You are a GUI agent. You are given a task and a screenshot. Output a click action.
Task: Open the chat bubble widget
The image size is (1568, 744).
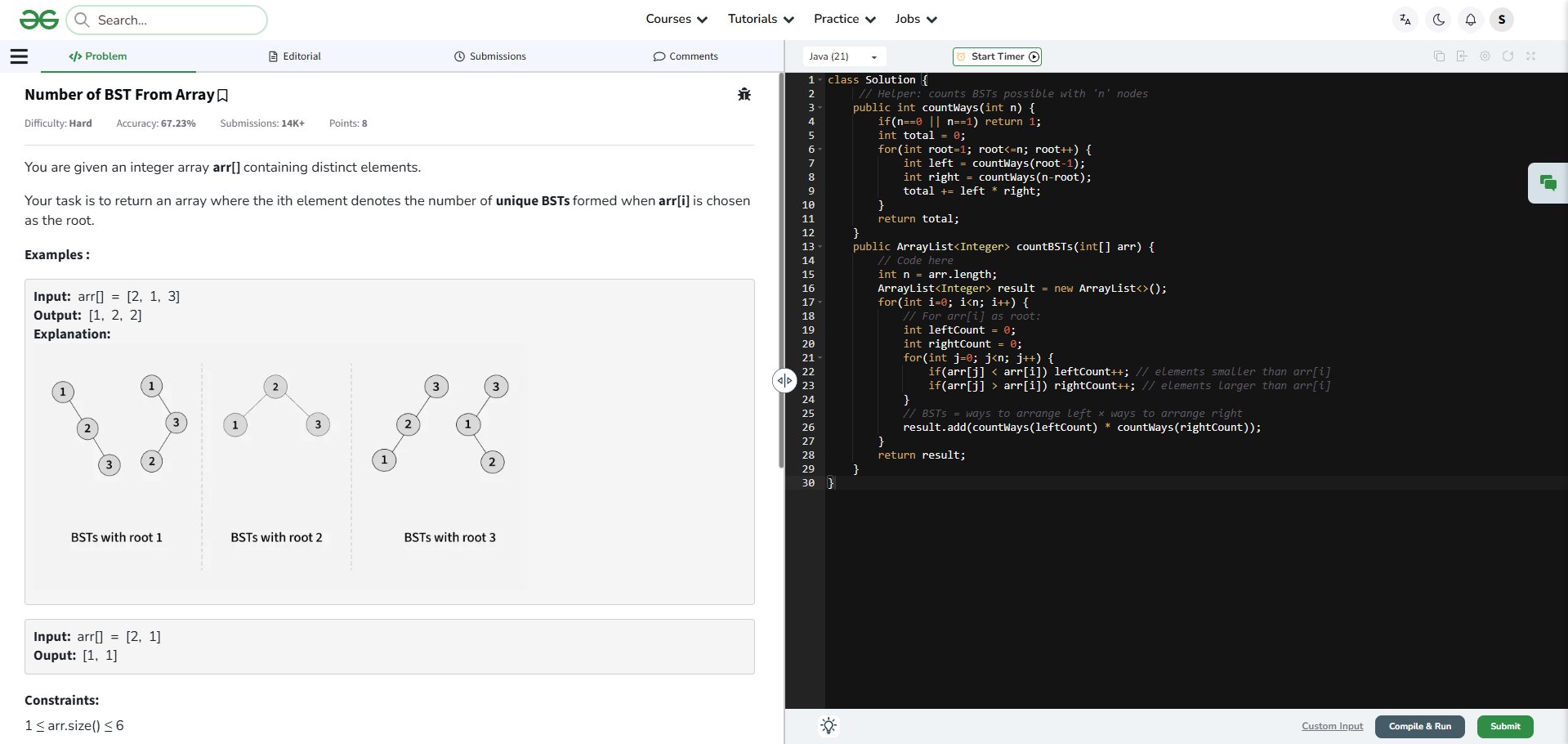point(1548,183)
